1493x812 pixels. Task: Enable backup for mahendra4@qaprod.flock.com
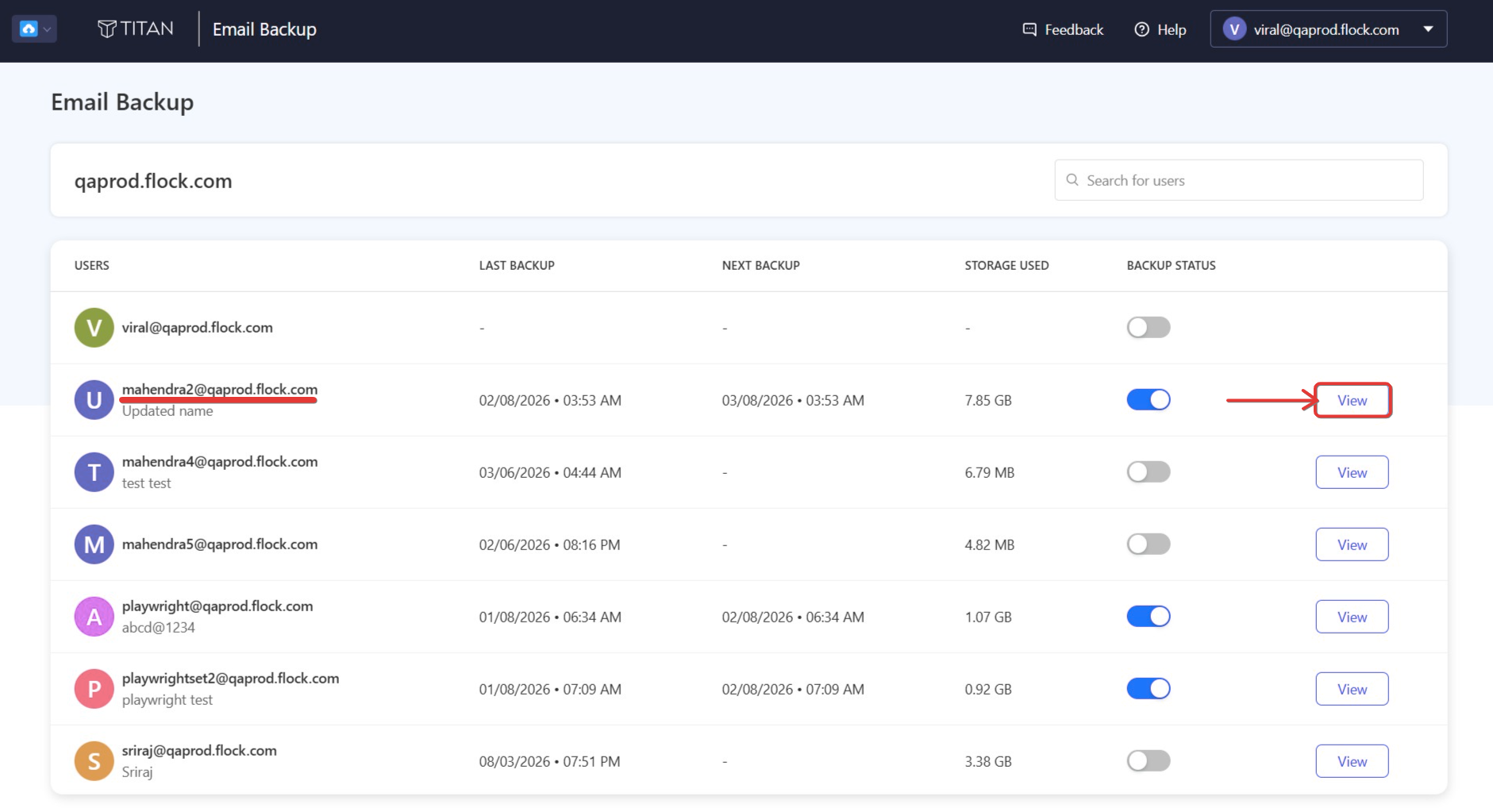click(x=1149, y=471)
